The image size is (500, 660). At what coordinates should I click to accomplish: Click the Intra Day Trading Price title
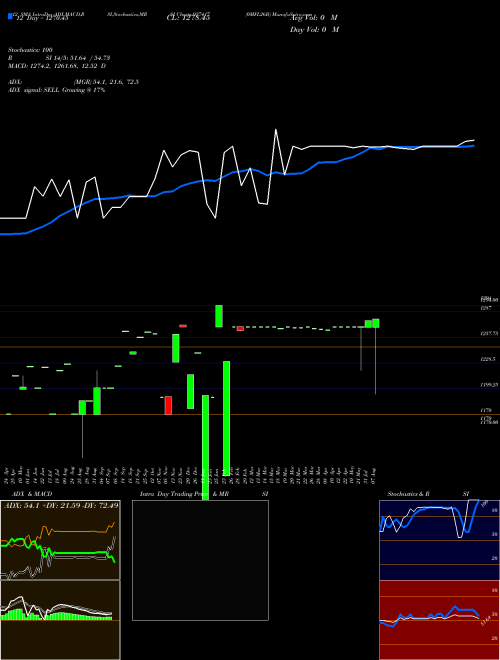(x=175, y=494)
